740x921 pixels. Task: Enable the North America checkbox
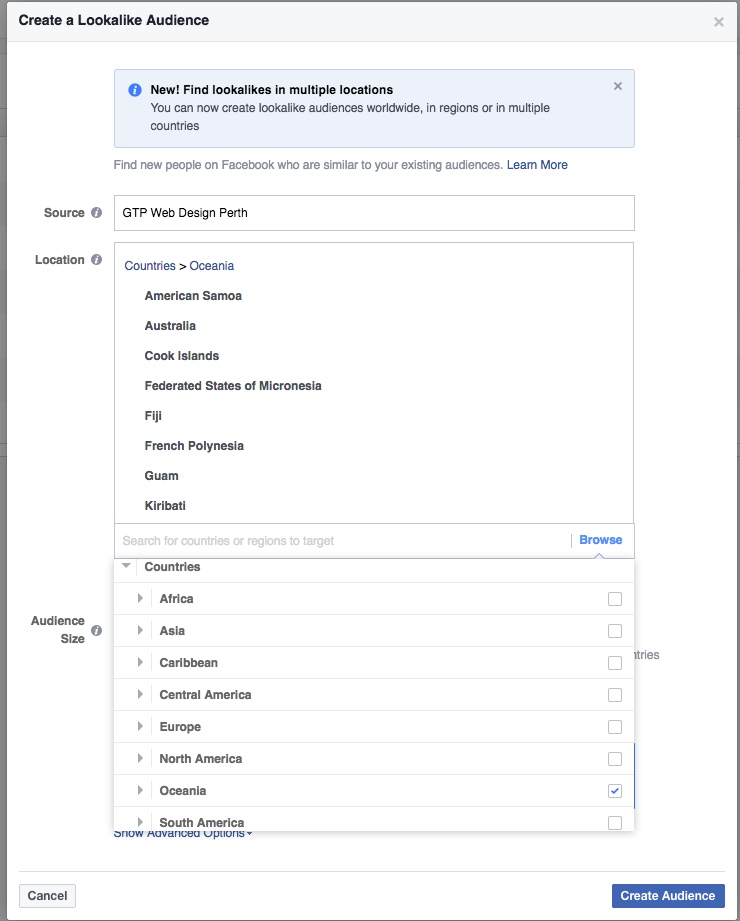click(615, 759)
